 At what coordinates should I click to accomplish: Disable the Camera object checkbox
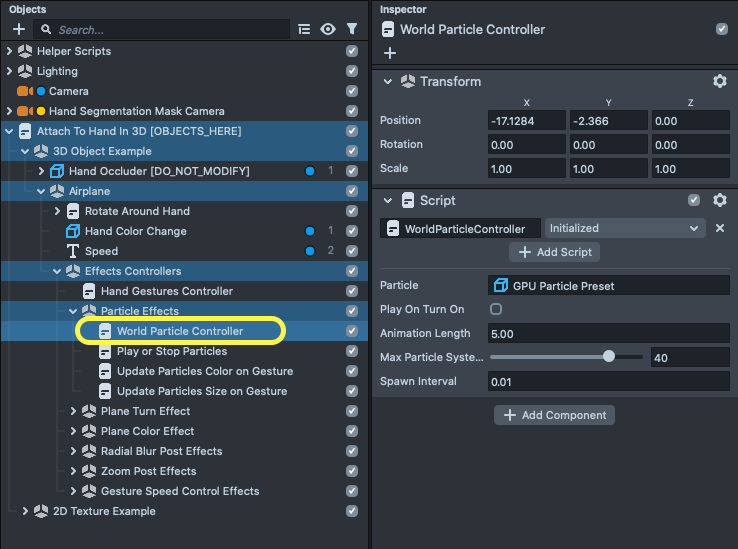click(351, 91)
